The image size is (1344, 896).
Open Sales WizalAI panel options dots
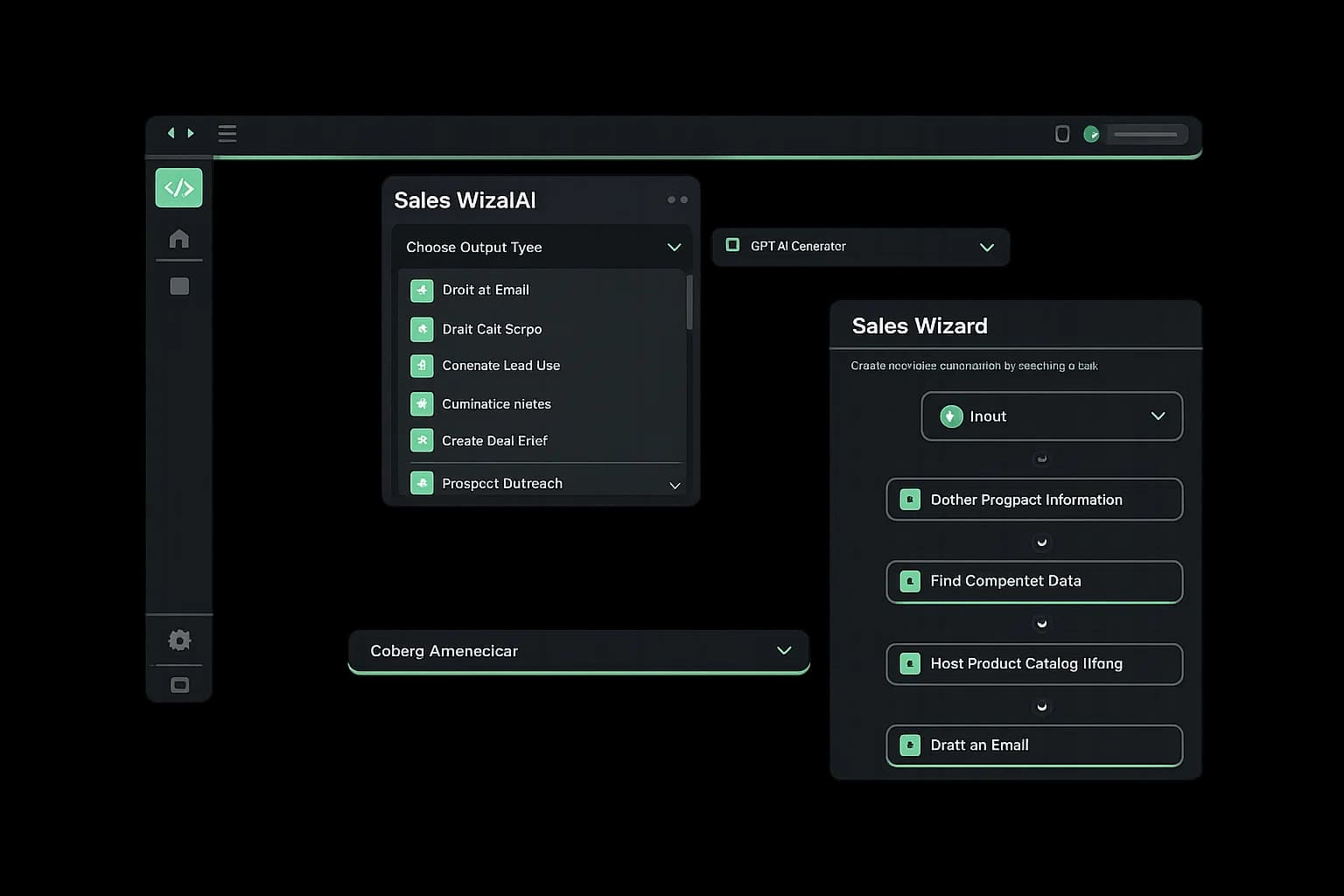point(677,199)
